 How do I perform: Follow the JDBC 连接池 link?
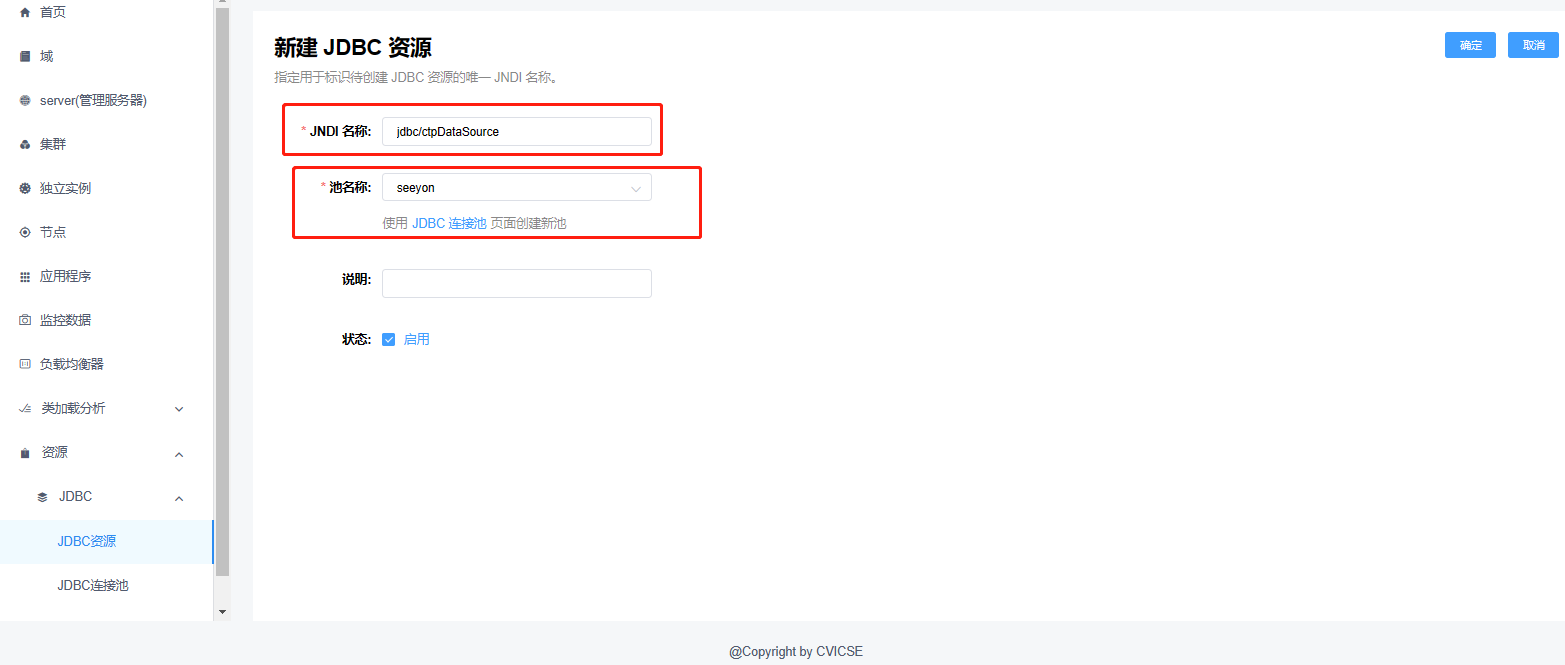coord(449,223)
